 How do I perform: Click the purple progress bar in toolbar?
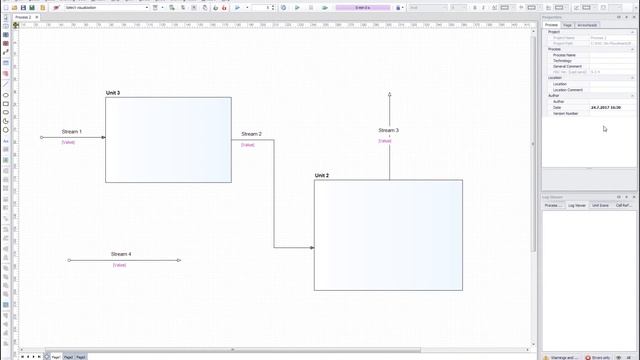click(363, 8)
